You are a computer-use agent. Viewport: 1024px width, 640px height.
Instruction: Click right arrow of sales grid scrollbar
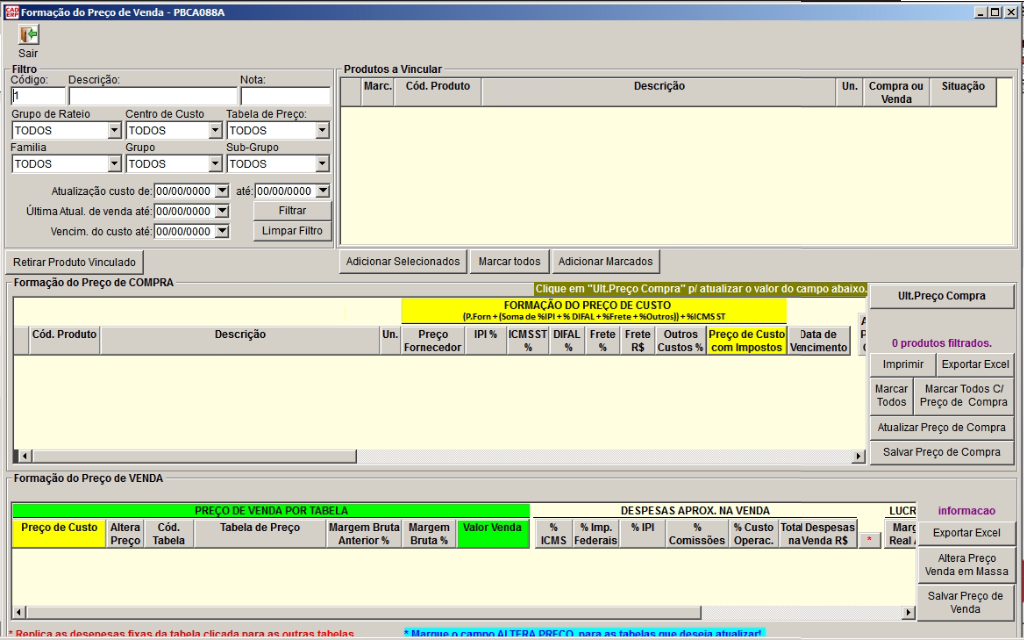click(x=908, y=613)
